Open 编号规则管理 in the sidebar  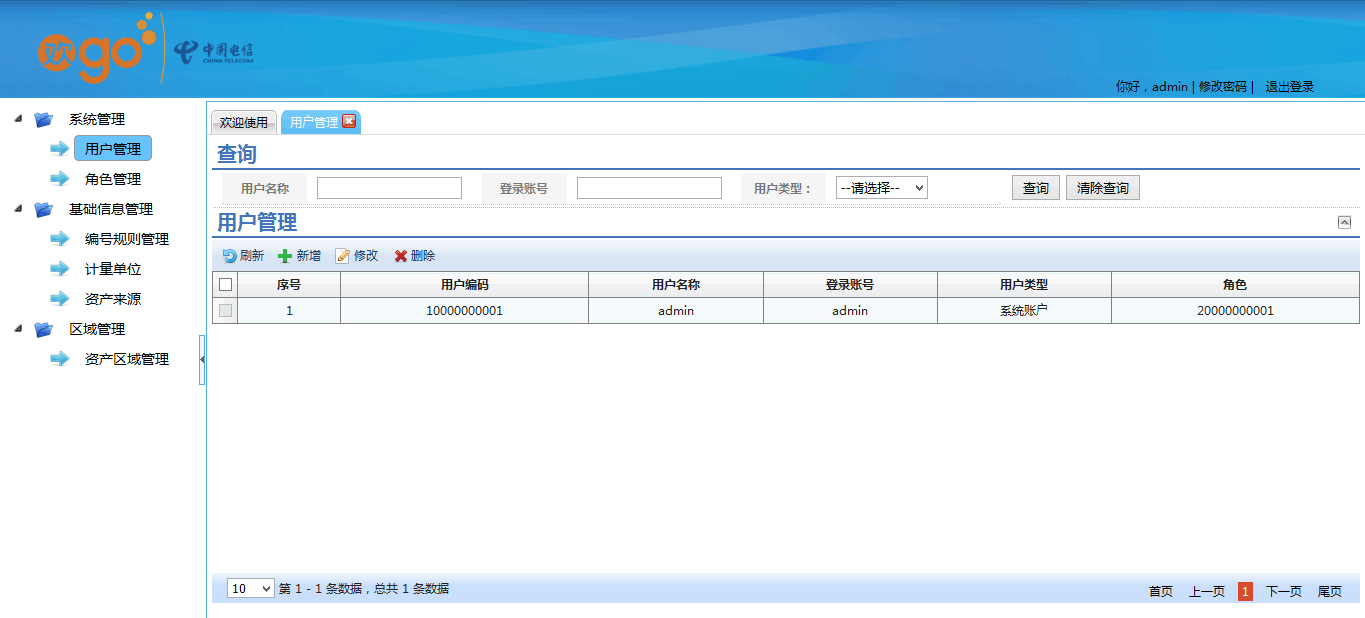coord(127,239)
